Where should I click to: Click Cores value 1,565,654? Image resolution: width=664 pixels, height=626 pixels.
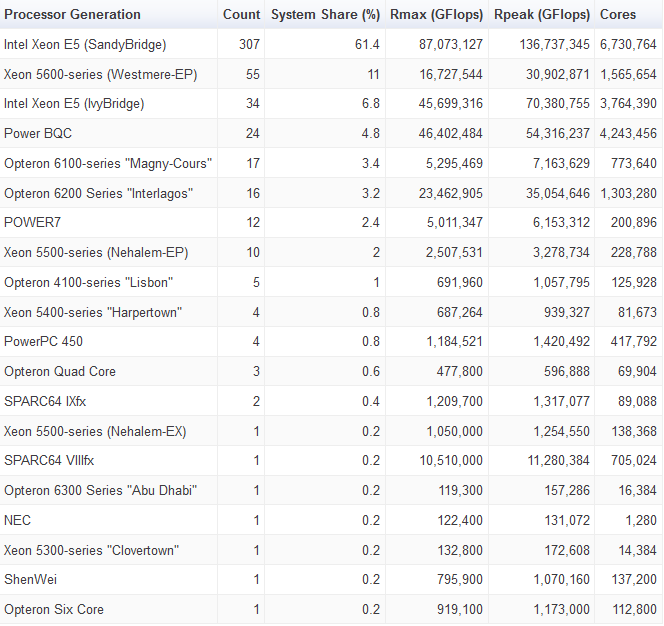pos(628,75)
